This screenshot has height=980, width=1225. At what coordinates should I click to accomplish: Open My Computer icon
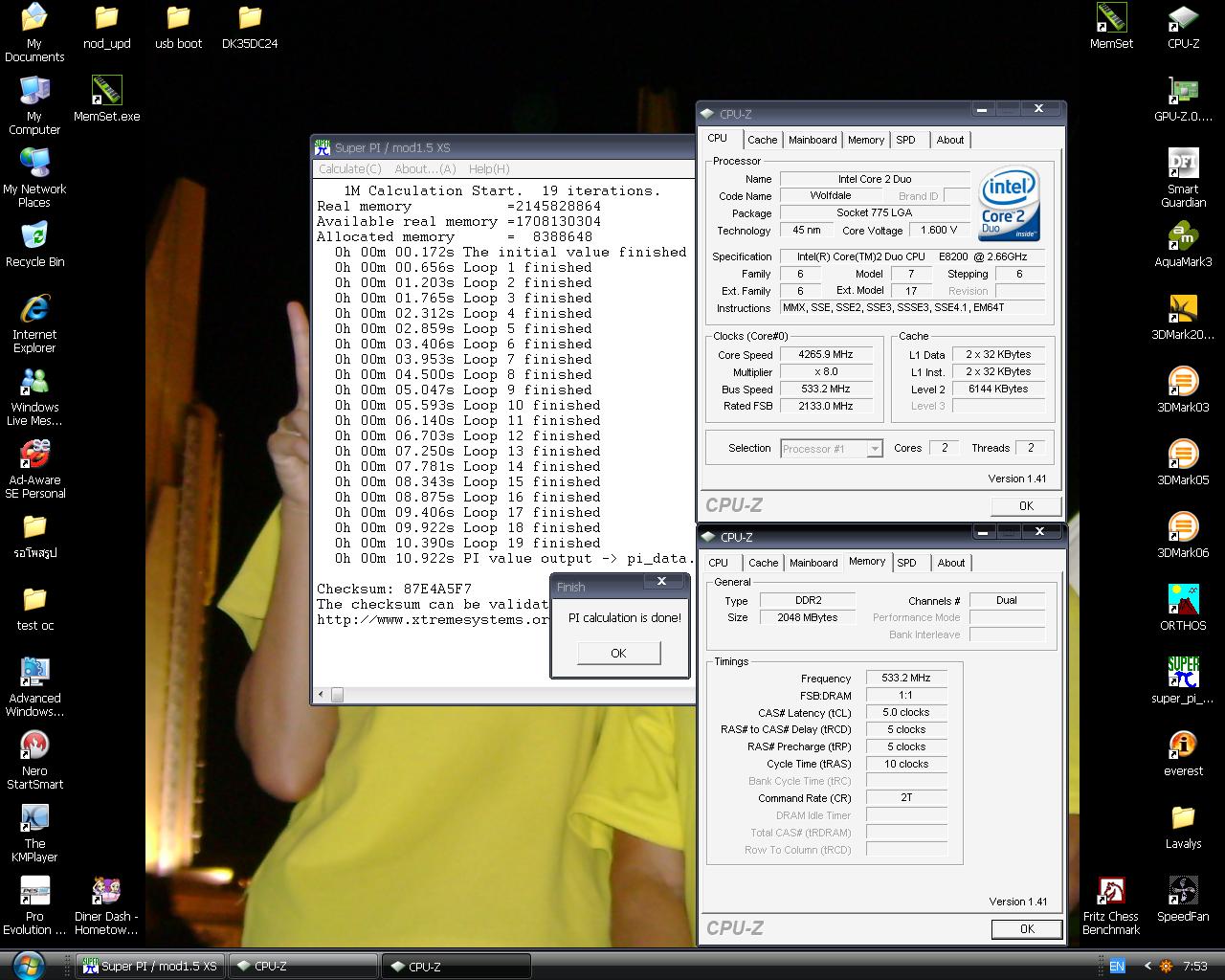[34, 104]
